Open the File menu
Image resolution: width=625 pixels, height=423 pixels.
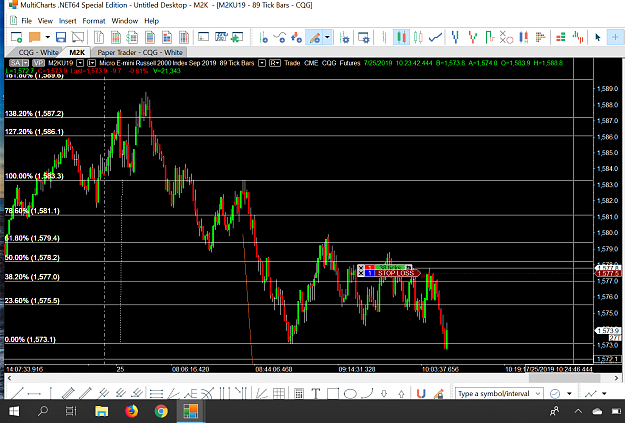[x=26, y=21]
